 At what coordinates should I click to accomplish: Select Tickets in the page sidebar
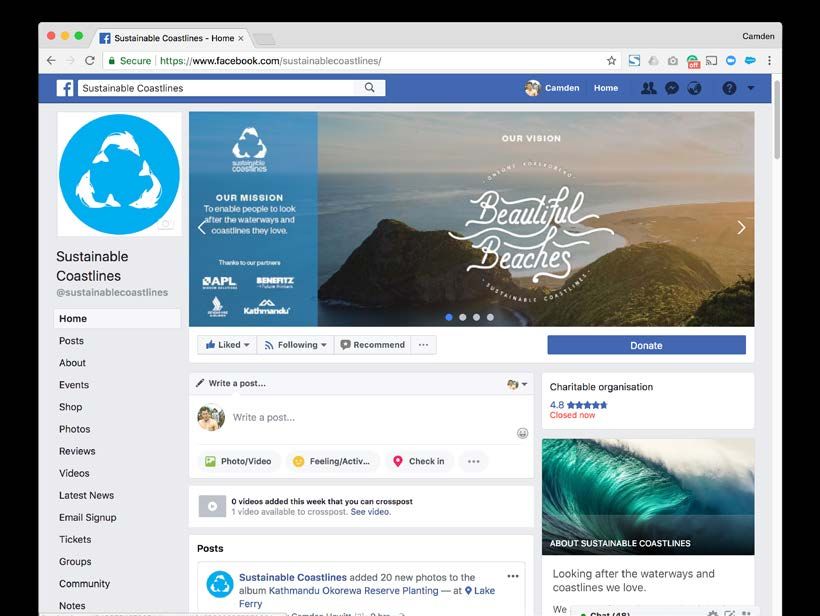tap(75, 539)
